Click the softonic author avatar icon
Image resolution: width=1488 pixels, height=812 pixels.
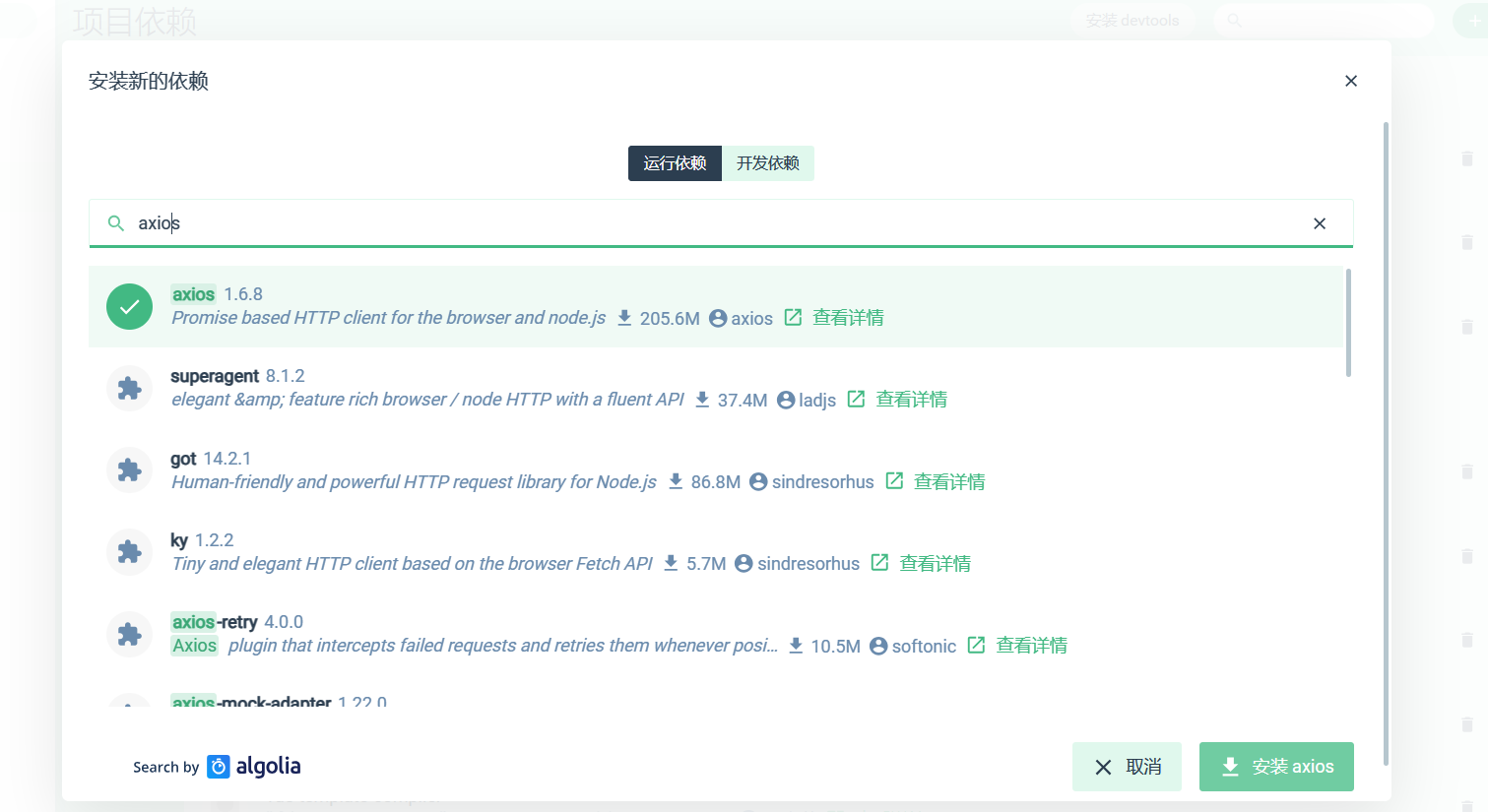click(878, 646)
